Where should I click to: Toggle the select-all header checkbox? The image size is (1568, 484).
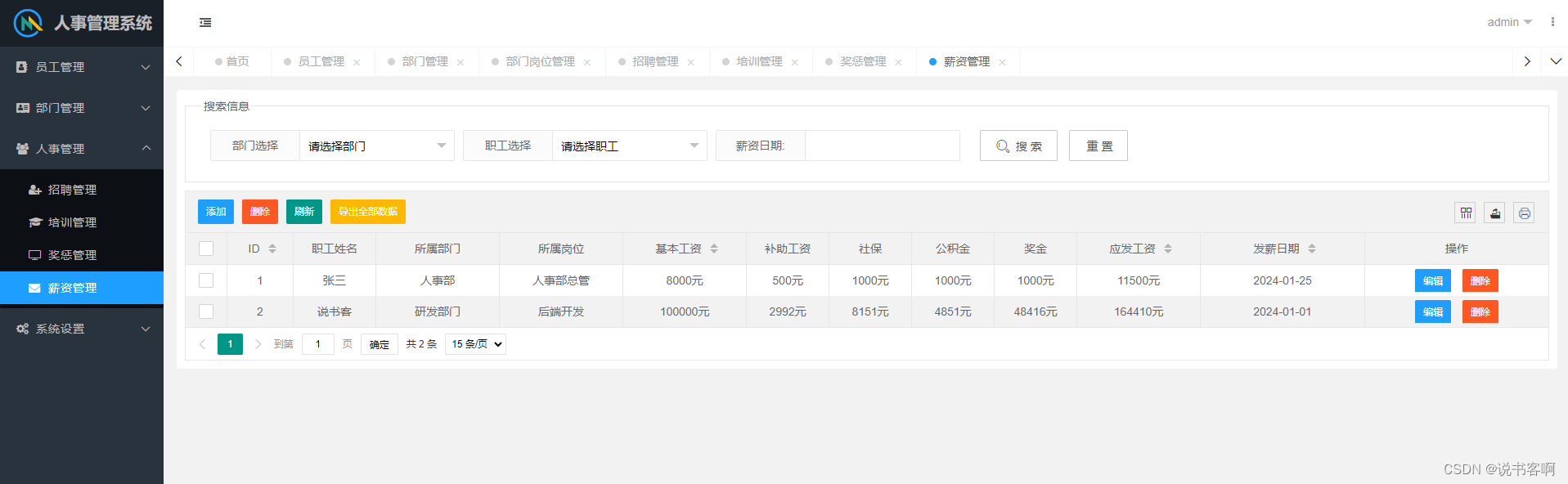point(206,249)
